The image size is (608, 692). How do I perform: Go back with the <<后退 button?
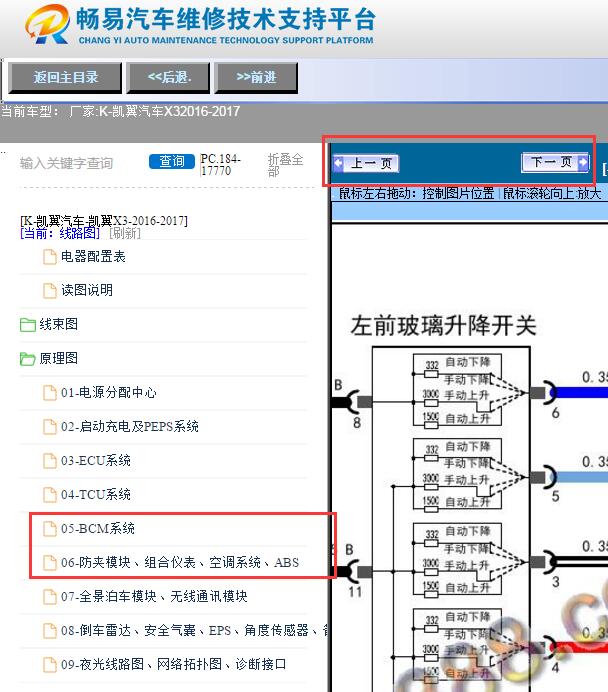pyautogui.click(x=169, y=78)
